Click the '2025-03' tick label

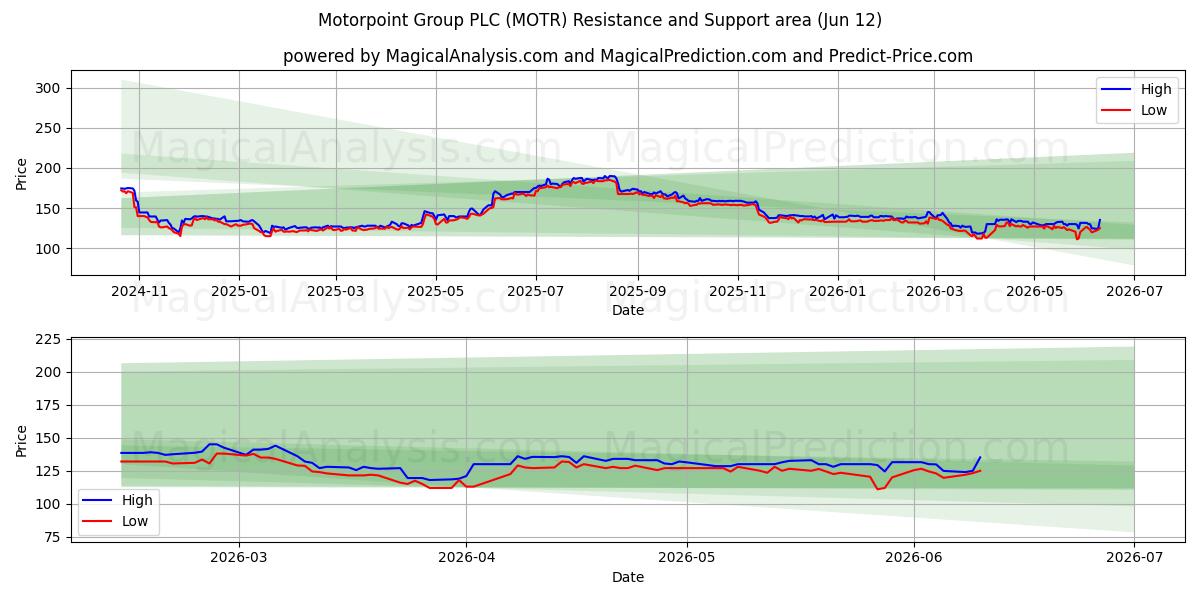click(x=336, y=290)
